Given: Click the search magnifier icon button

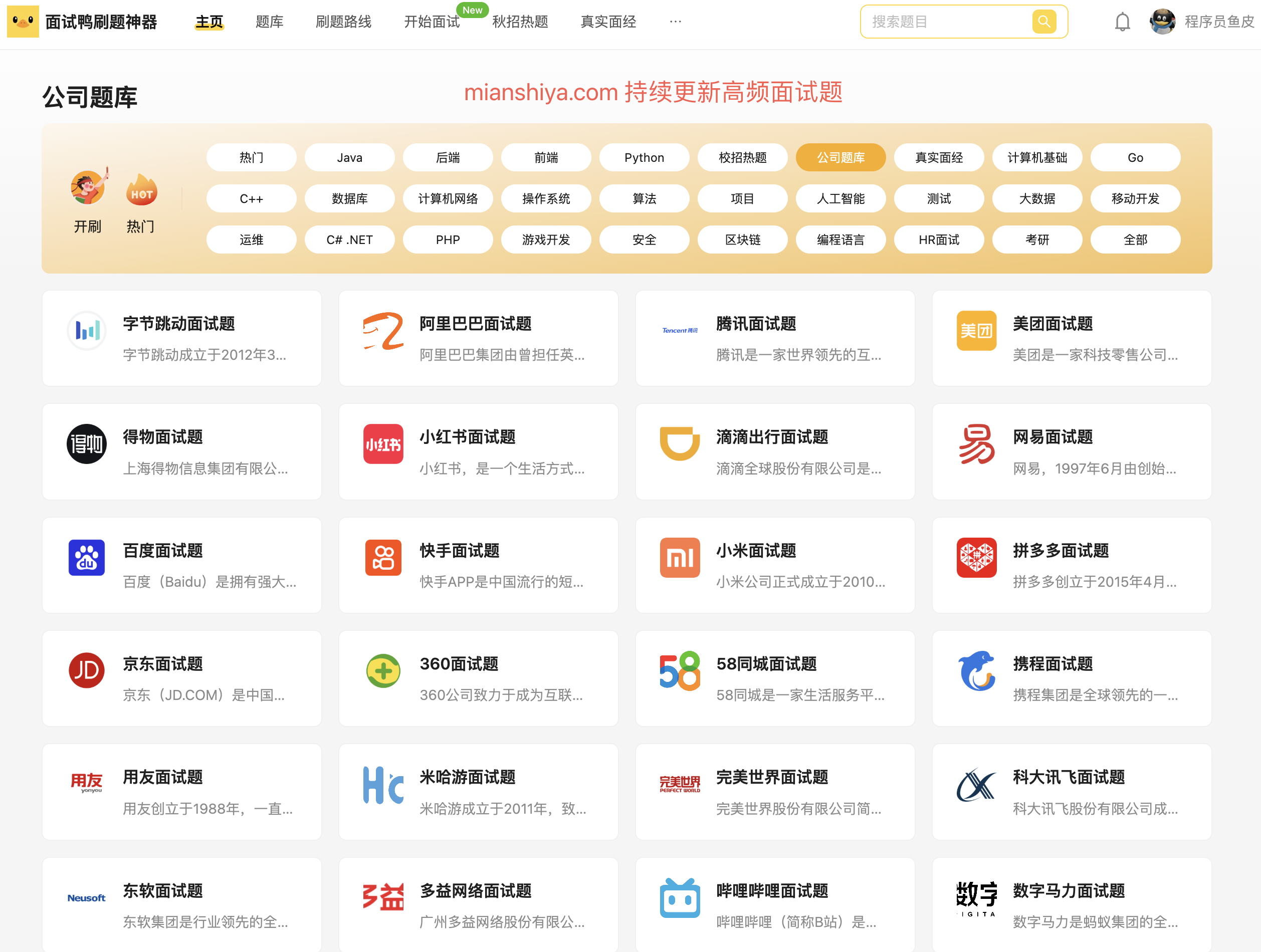Looking at the screenshot, I should pos(1043,22).
